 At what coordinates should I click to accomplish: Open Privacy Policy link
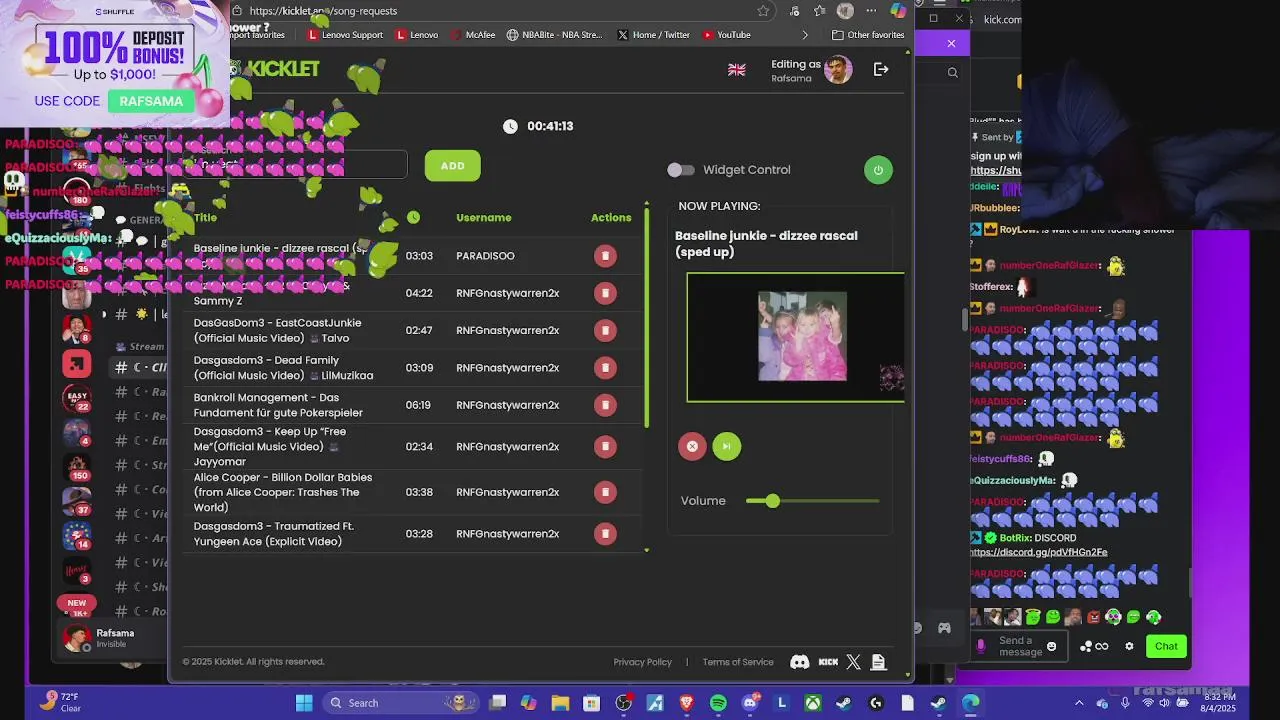tap(642, 662)
